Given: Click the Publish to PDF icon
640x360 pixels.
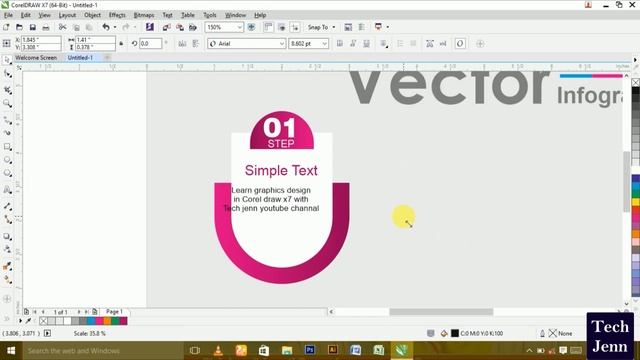Looking at the screenshot, I should 193,27.
